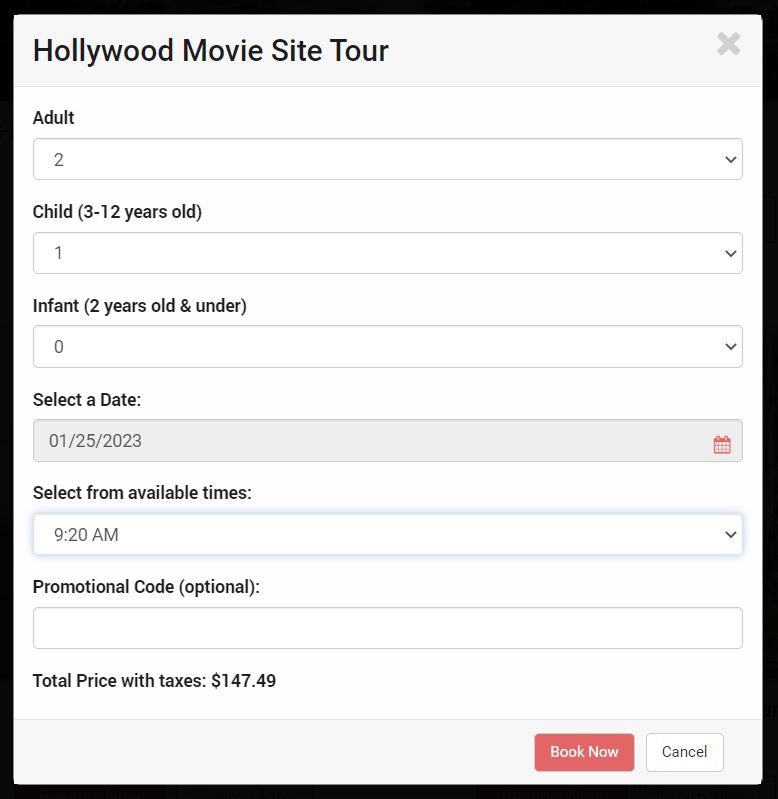Click the Promotional Code input field
Viewport: 778px width, 799px height.
(x=388, y=628)
